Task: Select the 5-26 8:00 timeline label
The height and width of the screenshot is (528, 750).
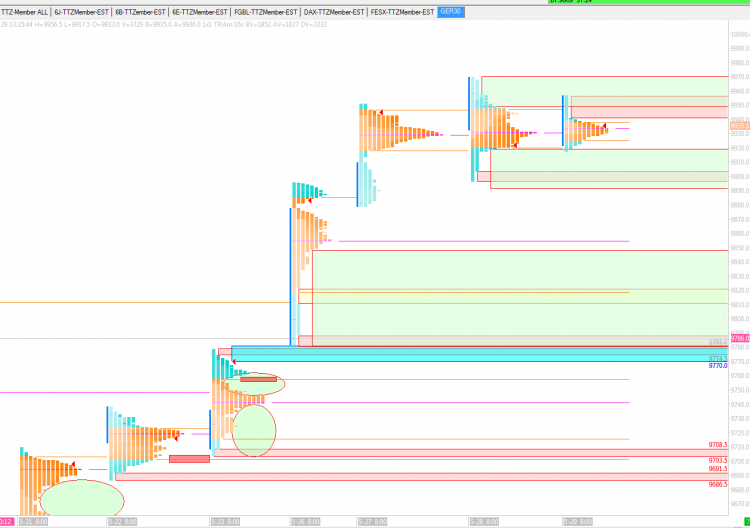Action: (305, 522)
